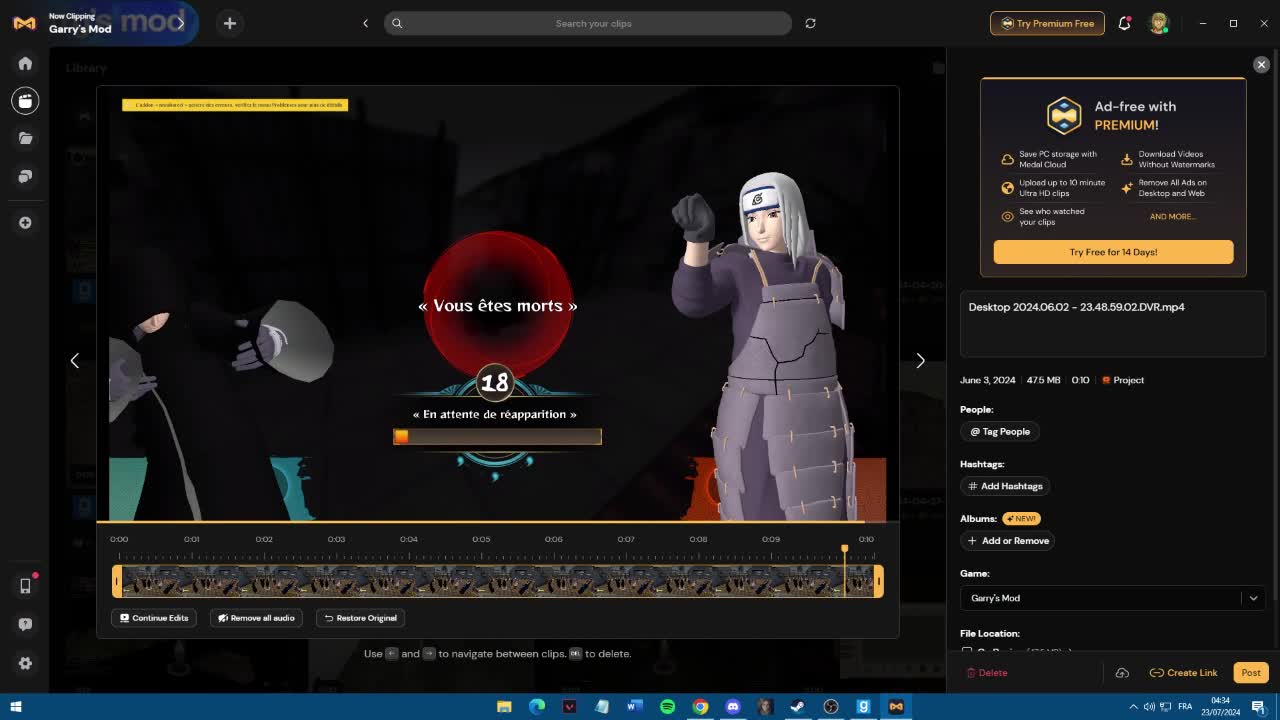Screen dimensions: 1280x720
Task: Click Try Premium Free button
Action: (x=1047, y=23)
